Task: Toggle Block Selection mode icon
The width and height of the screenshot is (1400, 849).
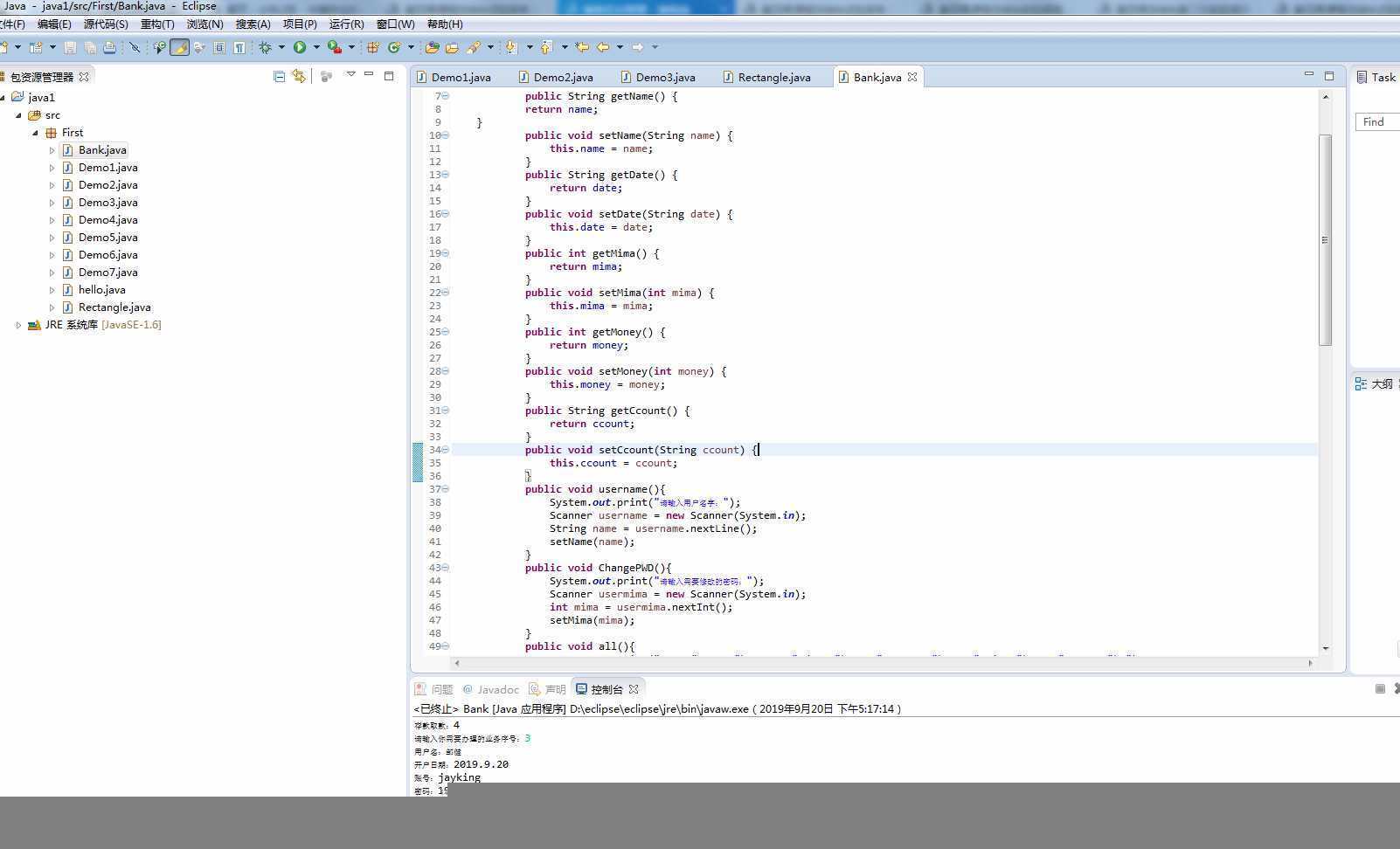Action: [219, 47]
